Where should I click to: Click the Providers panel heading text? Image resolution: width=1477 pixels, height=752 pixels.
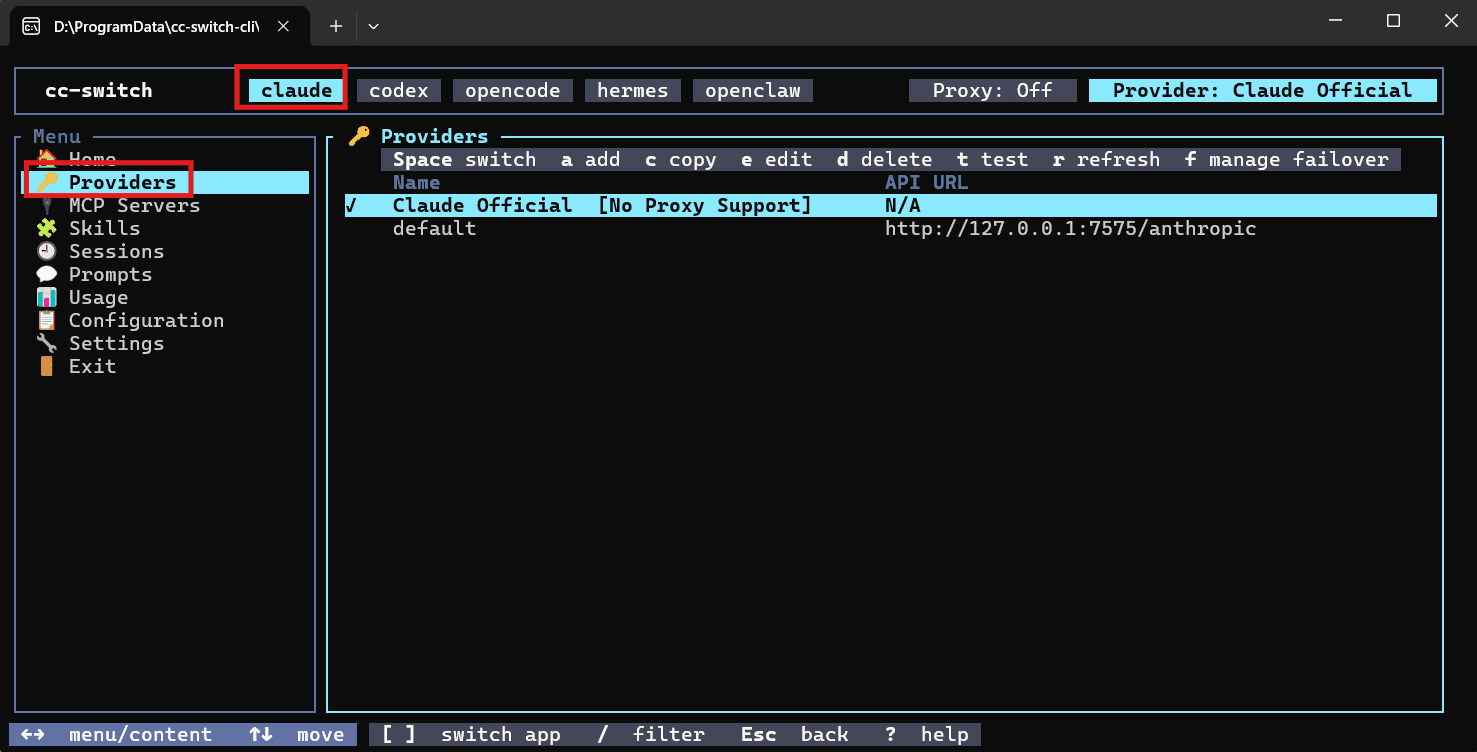[x=435, y=136]
